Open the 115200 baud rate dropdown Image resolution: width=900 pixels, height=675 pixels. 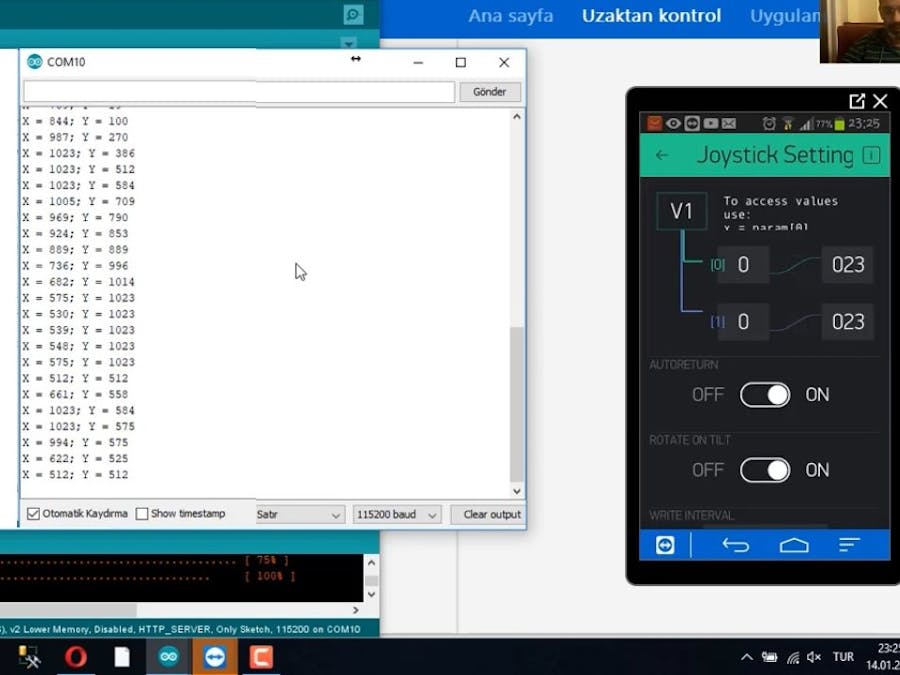click(397, 515)
